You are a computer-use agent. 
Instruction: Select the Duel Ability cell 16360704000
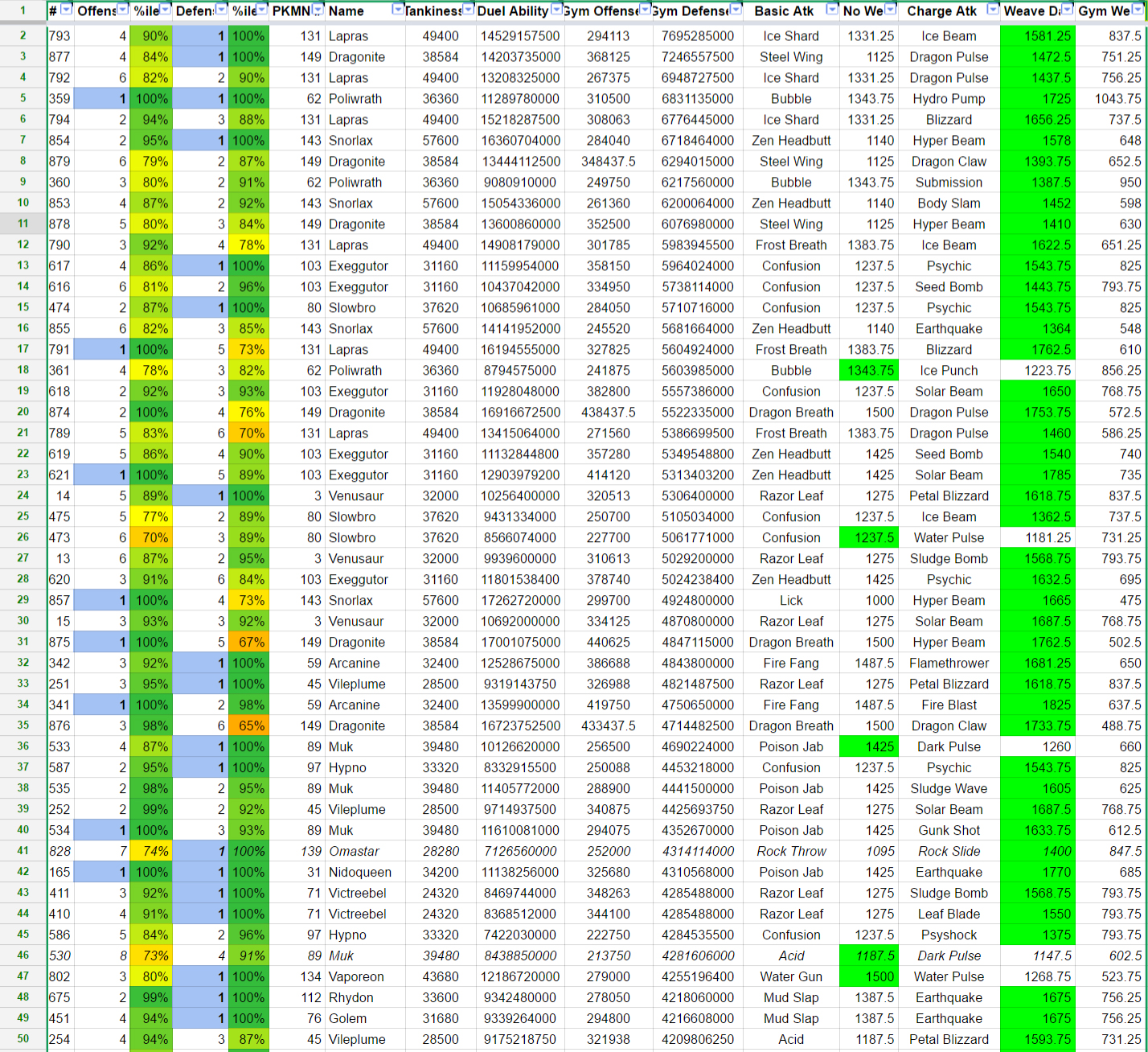coord(519,141)
